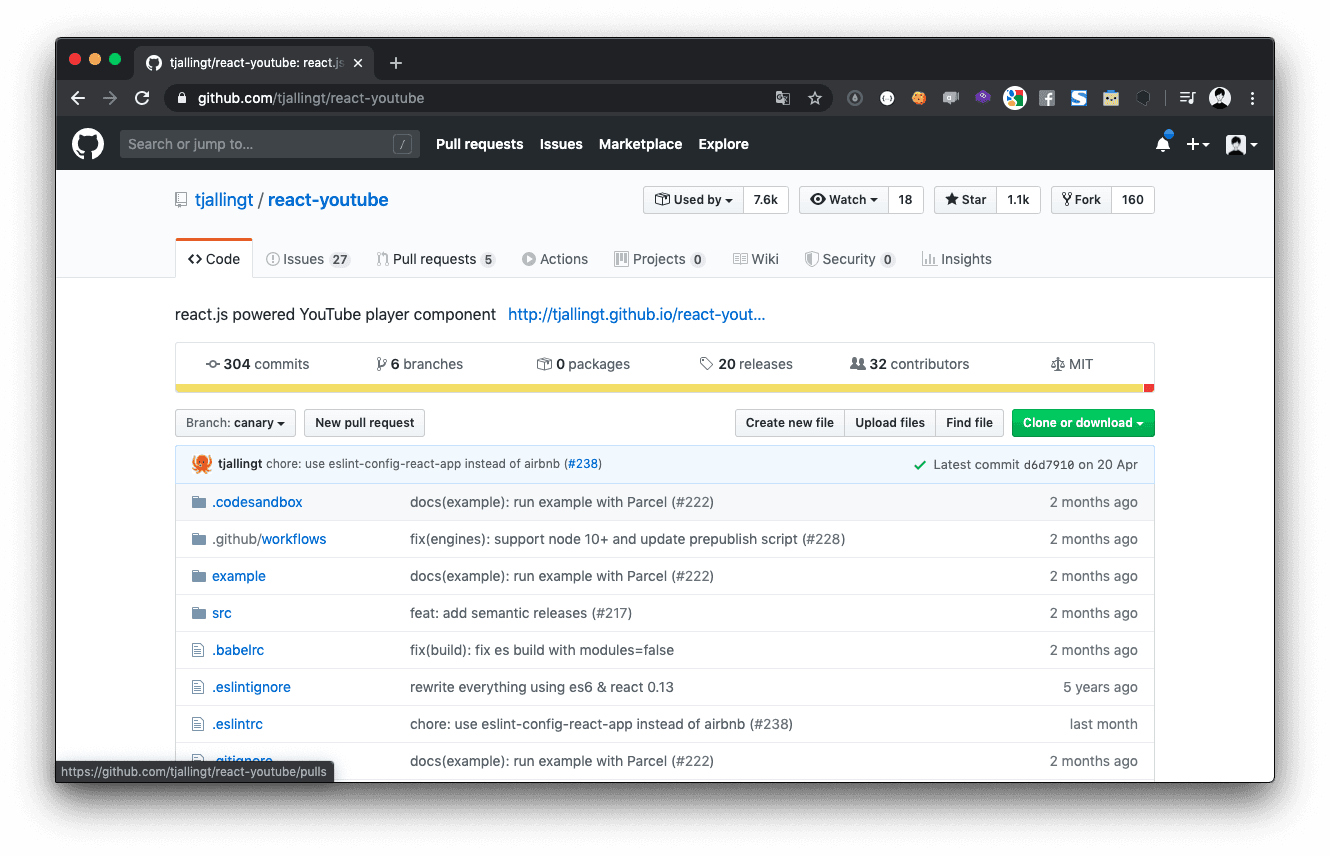Click the folder icon beside .codesandbox
This screenshot has width=1330, height=856.
click(x=198, y=502)
